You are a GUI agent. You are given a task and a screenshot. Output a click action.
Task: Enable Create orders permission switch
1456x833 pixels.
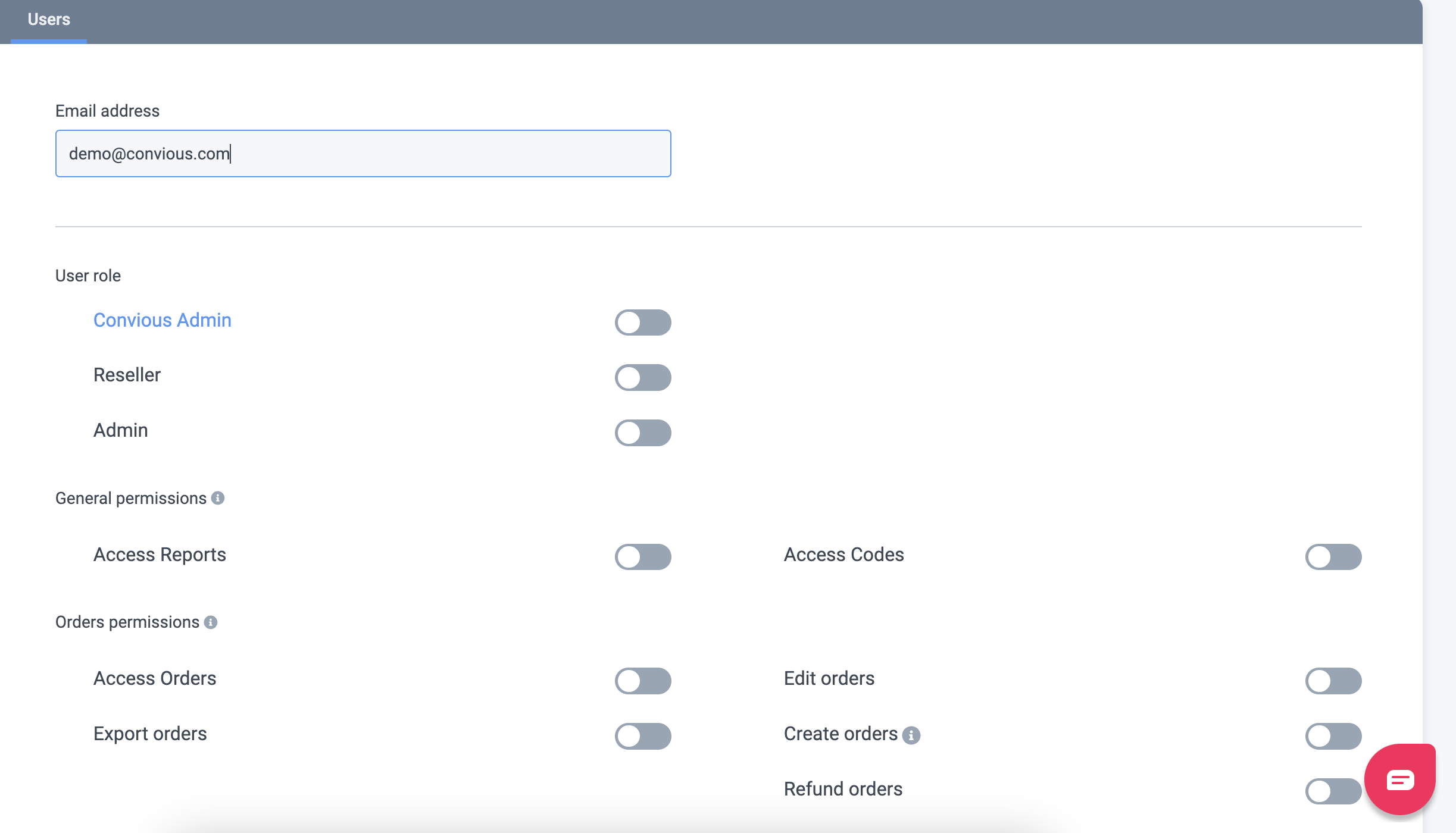pos(1333,736)
